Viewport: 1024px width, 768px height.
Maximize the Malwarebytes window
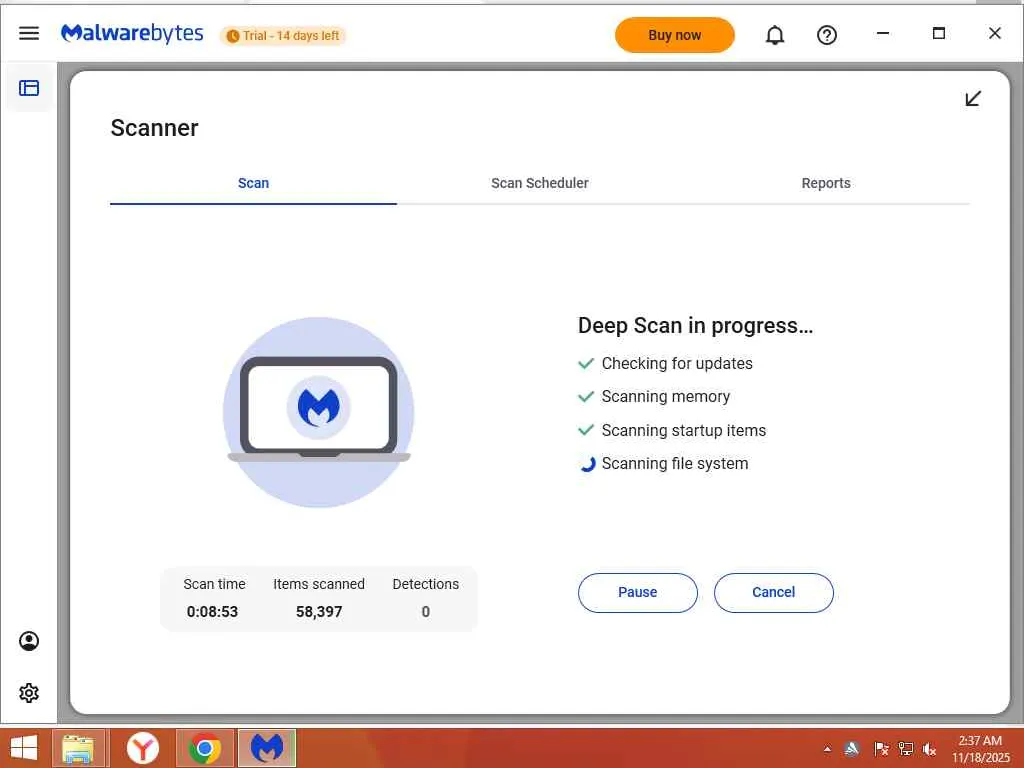coord(938,33)
